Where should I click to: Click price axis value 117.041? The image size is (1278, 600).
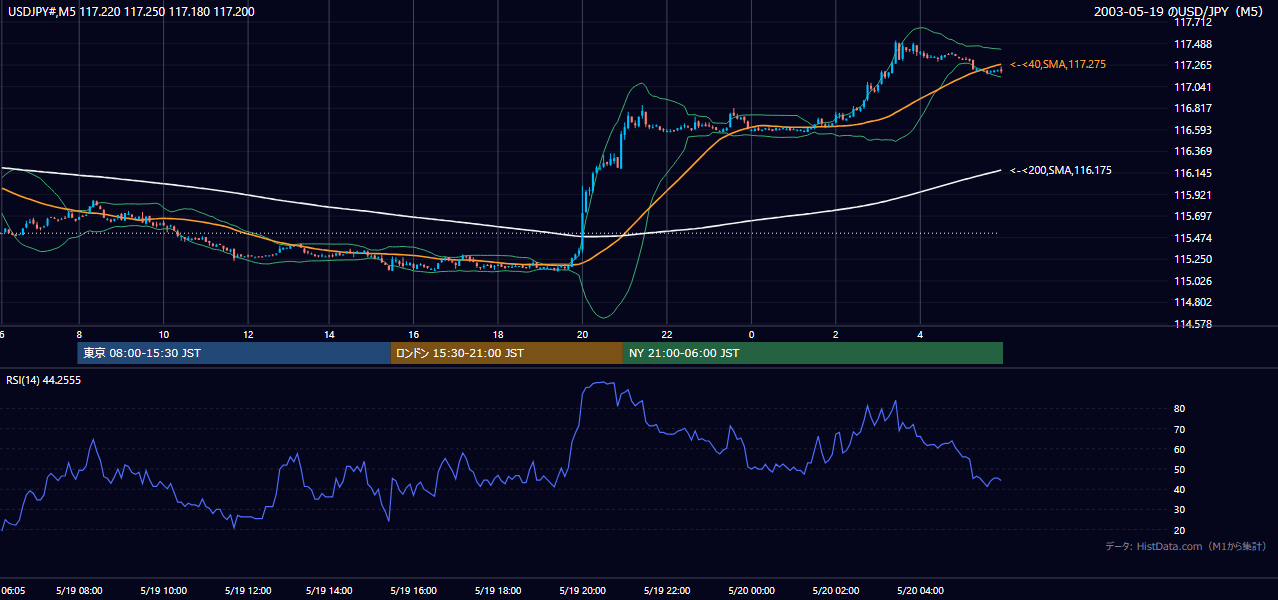pos(1193,87)
